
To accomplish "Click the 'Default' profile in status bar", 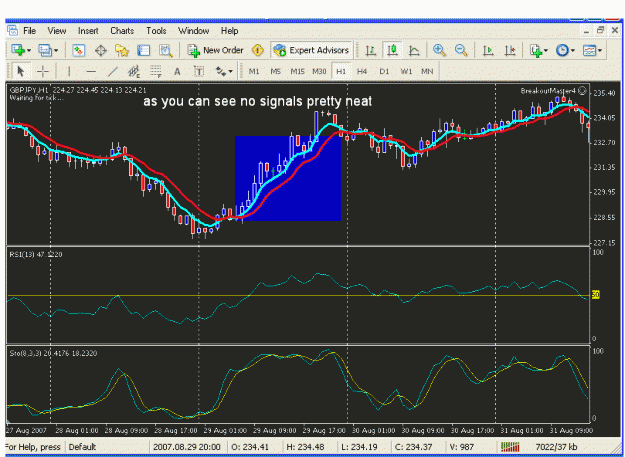I will point(82,447).
